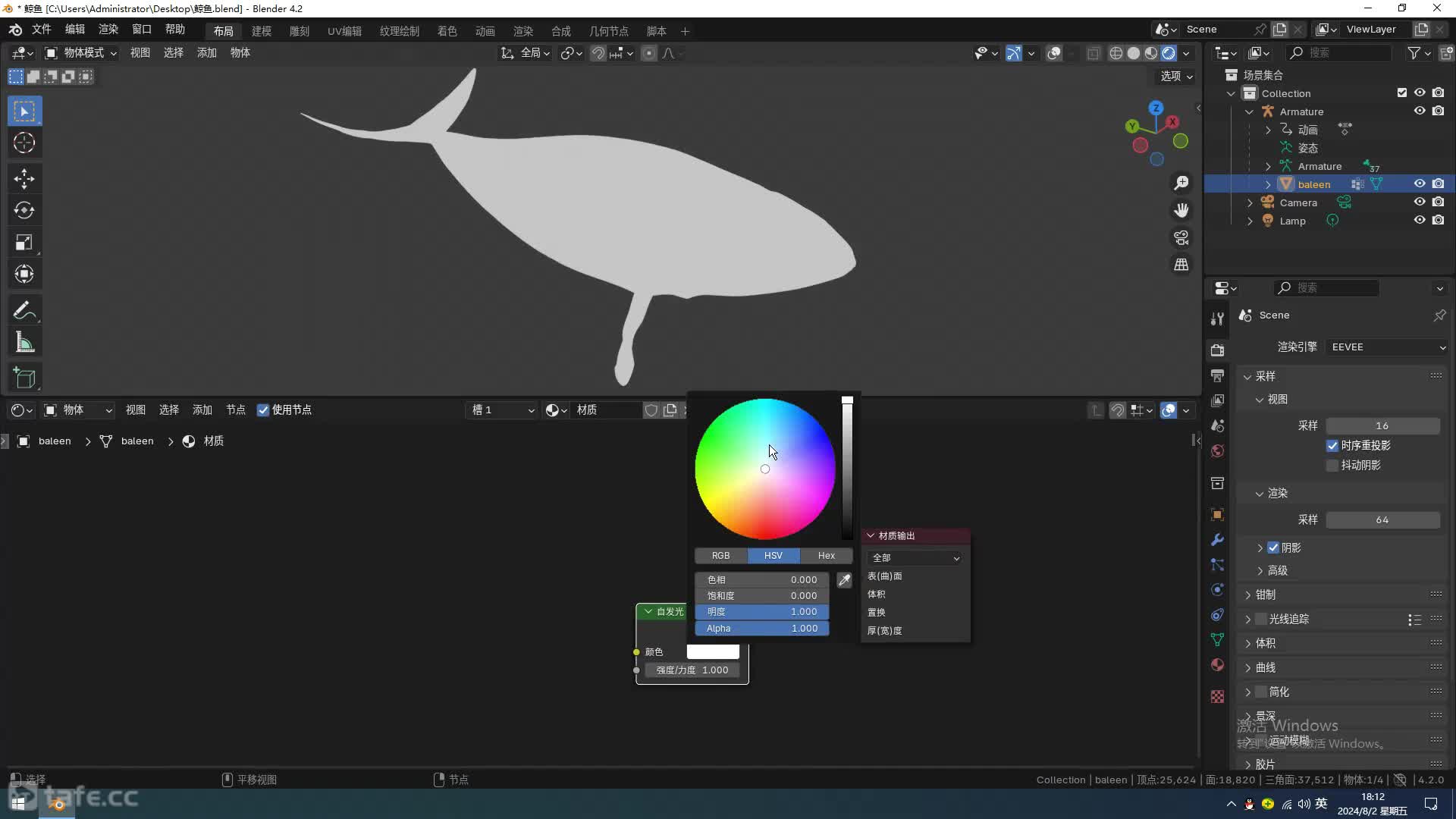1456x819 pixels.
Task: Open the Texture properties checker tab
Action: point(1217,696)
